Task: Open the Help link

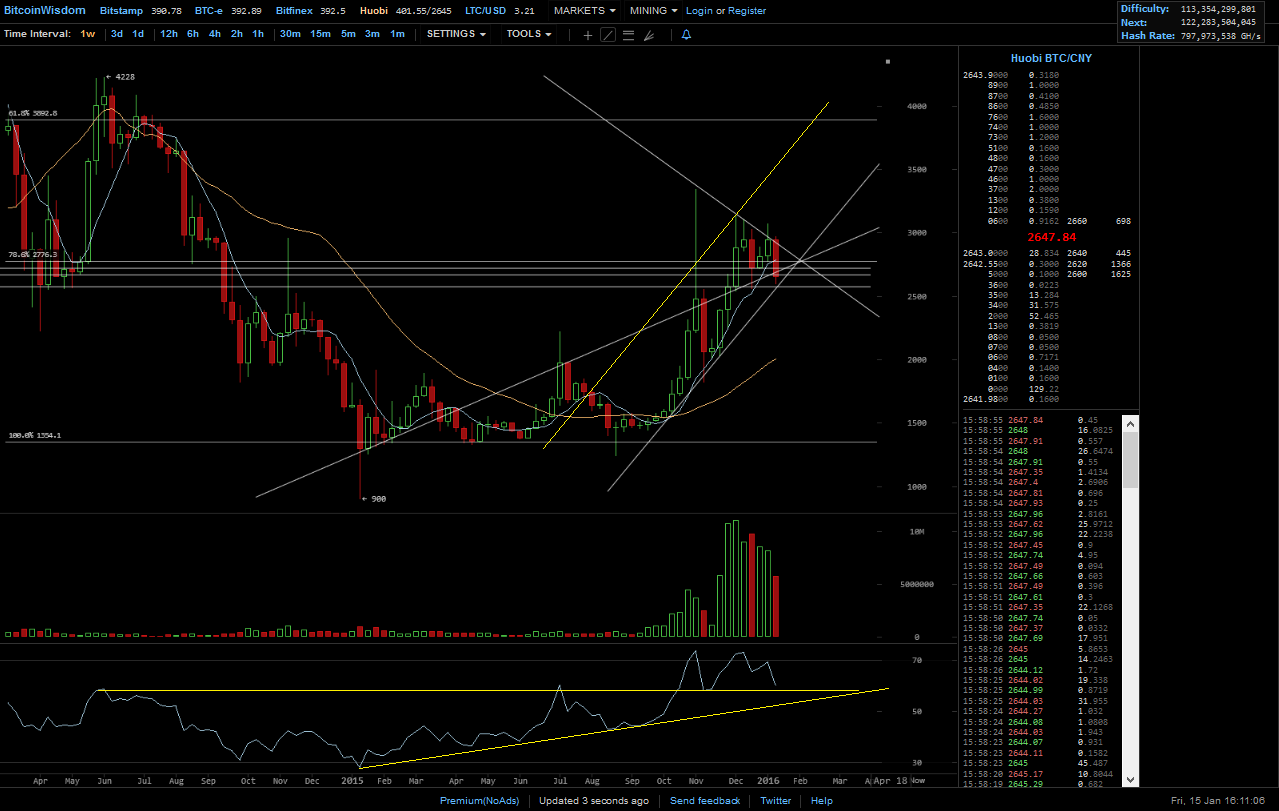Action: point(821,801)
